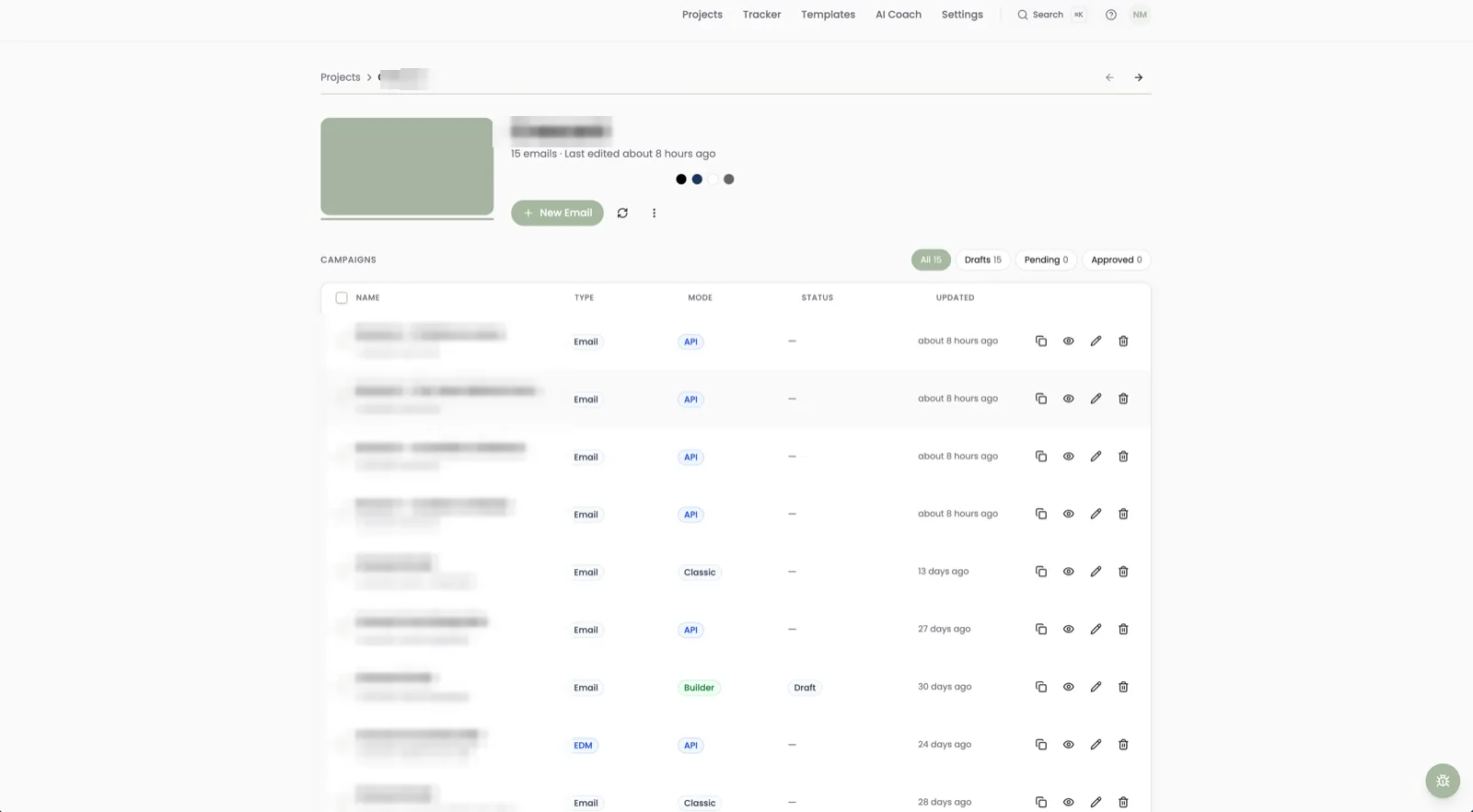The image size is (1473, 812).
Task: Open the bug report floating button
Action: pos(1443,781)
